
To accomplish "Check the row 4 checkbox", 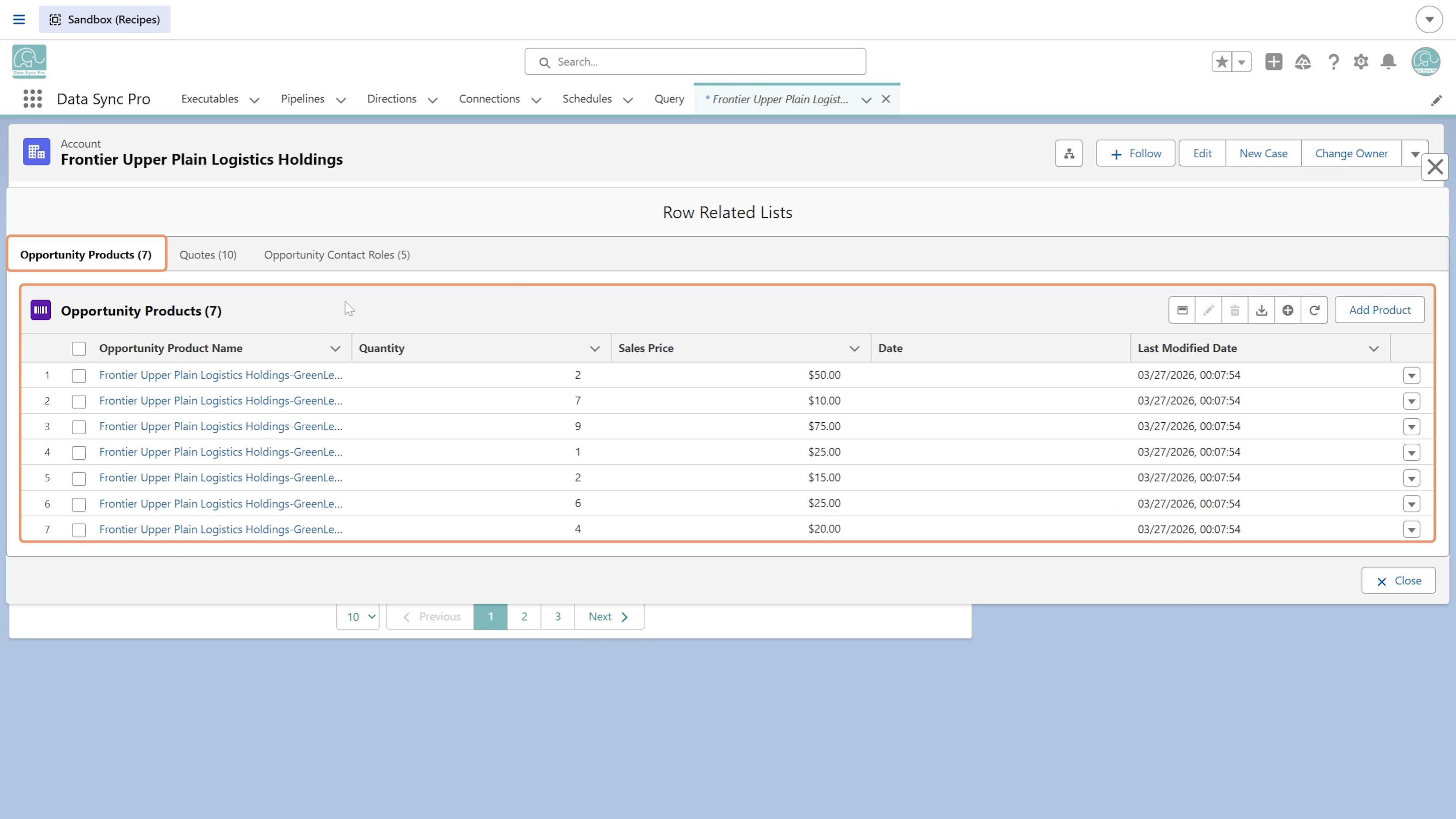I will tap(79, 453).
